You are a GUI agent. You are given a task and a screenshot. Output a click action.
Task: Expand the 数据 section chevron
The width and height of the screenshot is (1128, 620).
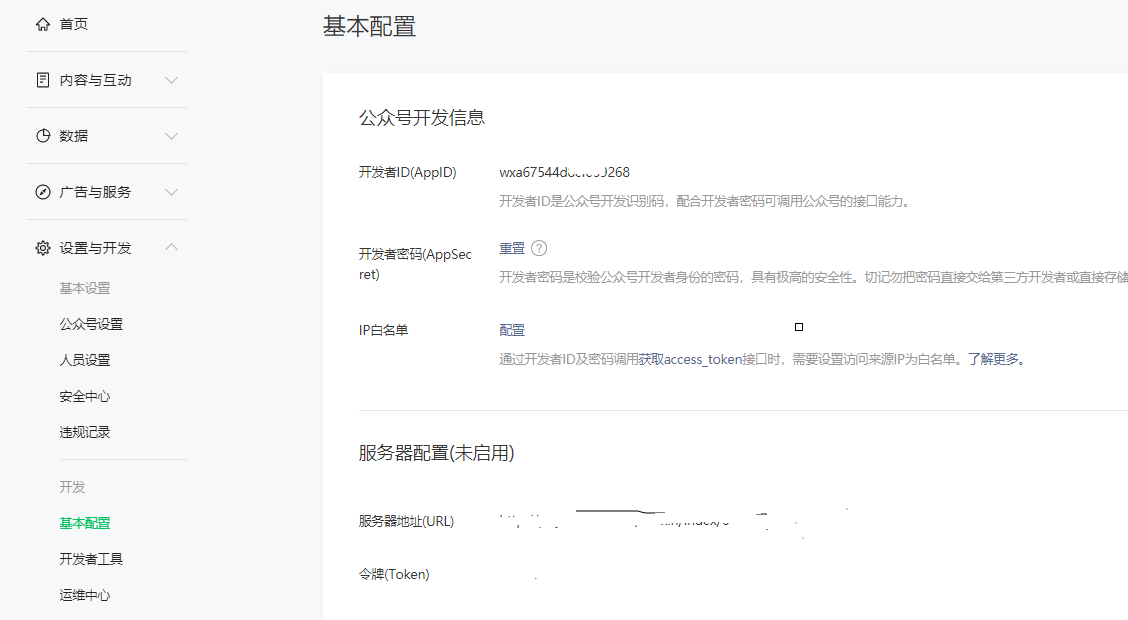[x=171, y=136]
